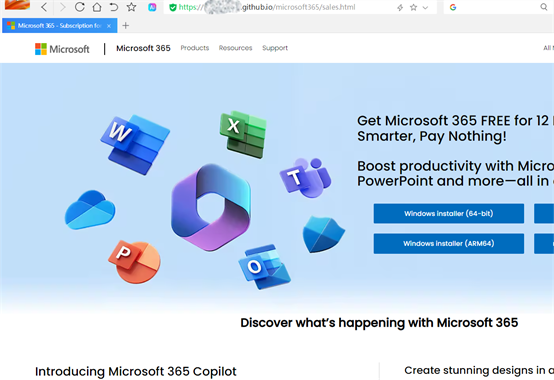Screen dimensions: 554x380
Task: Click the magnifier search icon
Action: click(x=544, y=7)
